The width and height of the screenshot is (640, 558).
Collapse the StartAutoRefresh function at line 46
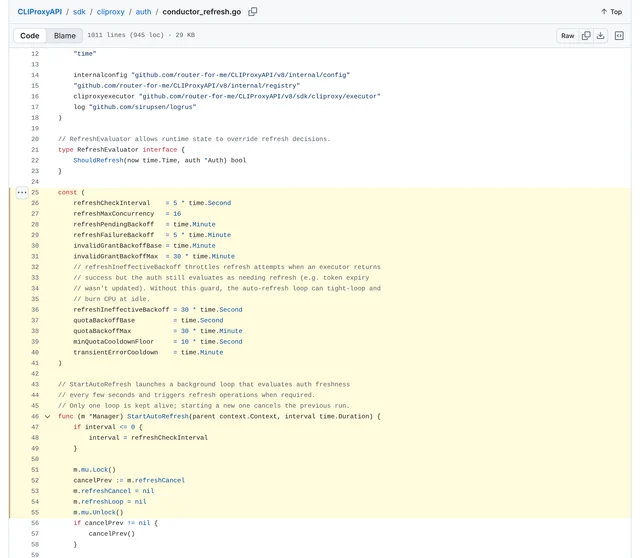click(x=47, y=416)
